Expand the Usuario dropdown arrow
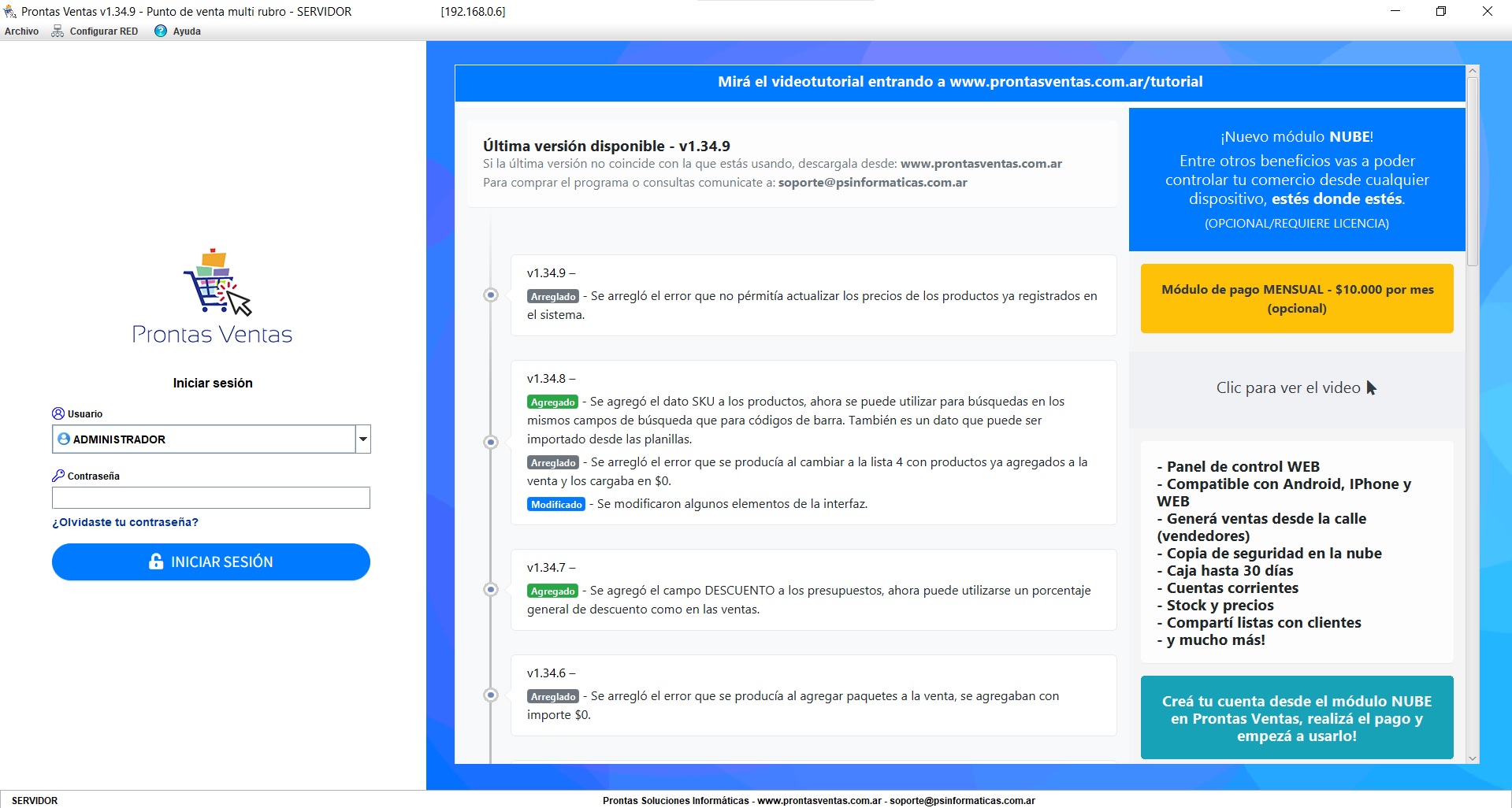This screenshot has height=808, width=1512. click(x=362, y=439)
